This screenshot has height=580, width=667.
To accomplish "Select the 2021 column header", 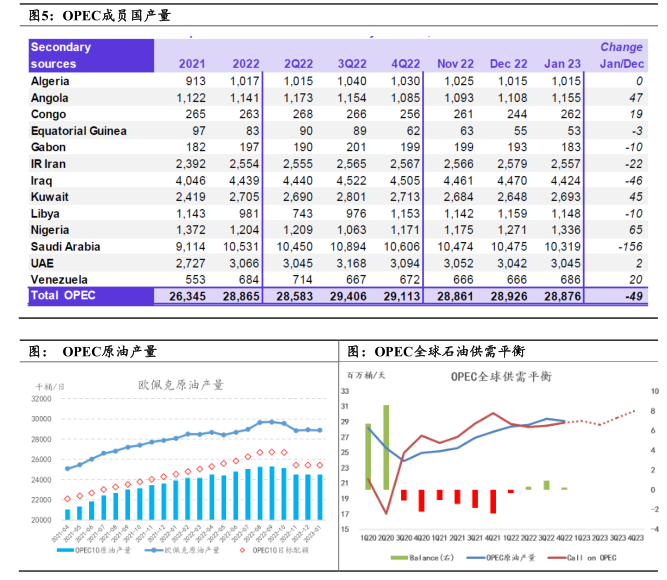I will tap(192, 64).
